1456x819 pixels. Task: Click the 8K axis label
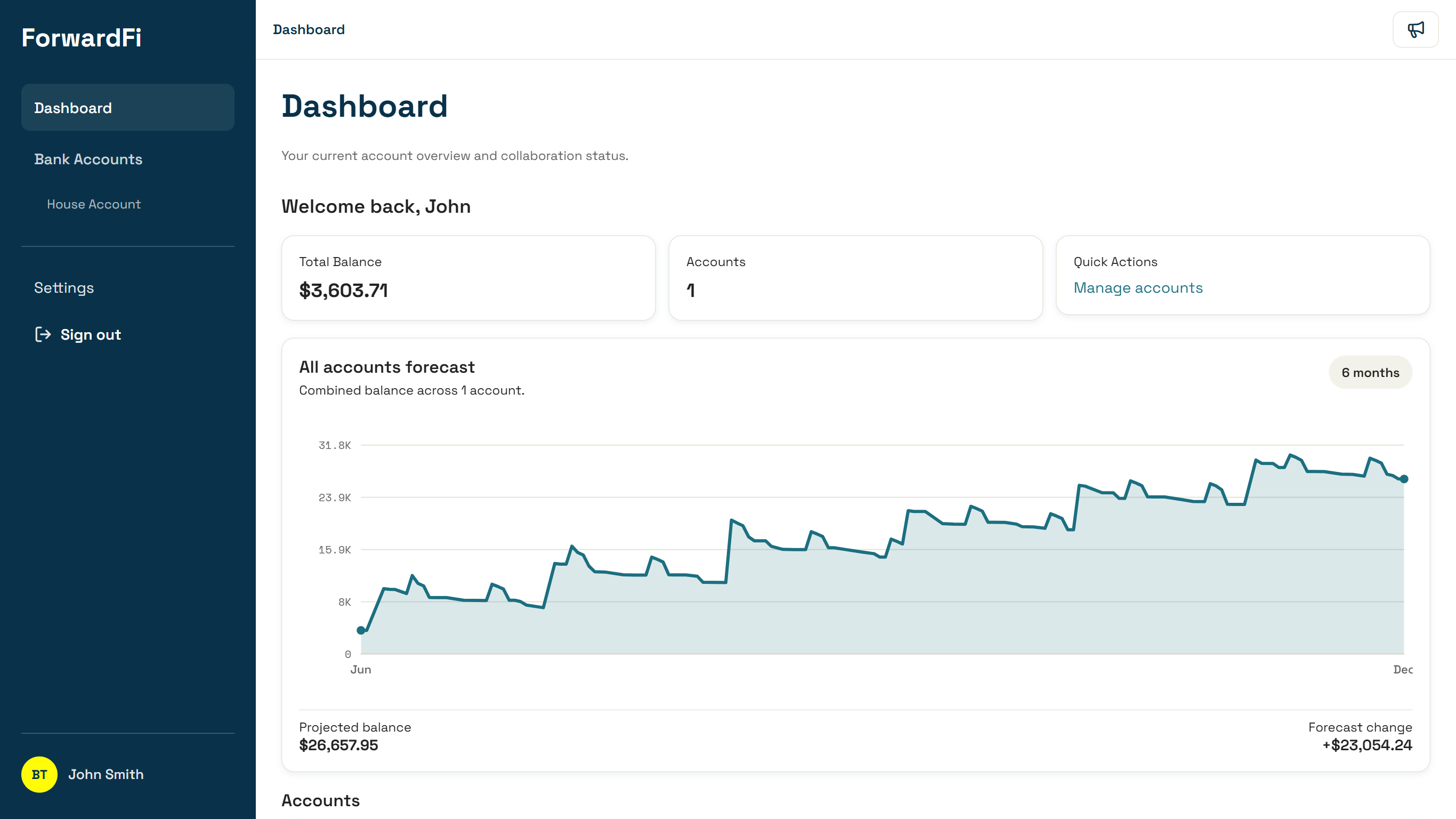pos(344,603)
